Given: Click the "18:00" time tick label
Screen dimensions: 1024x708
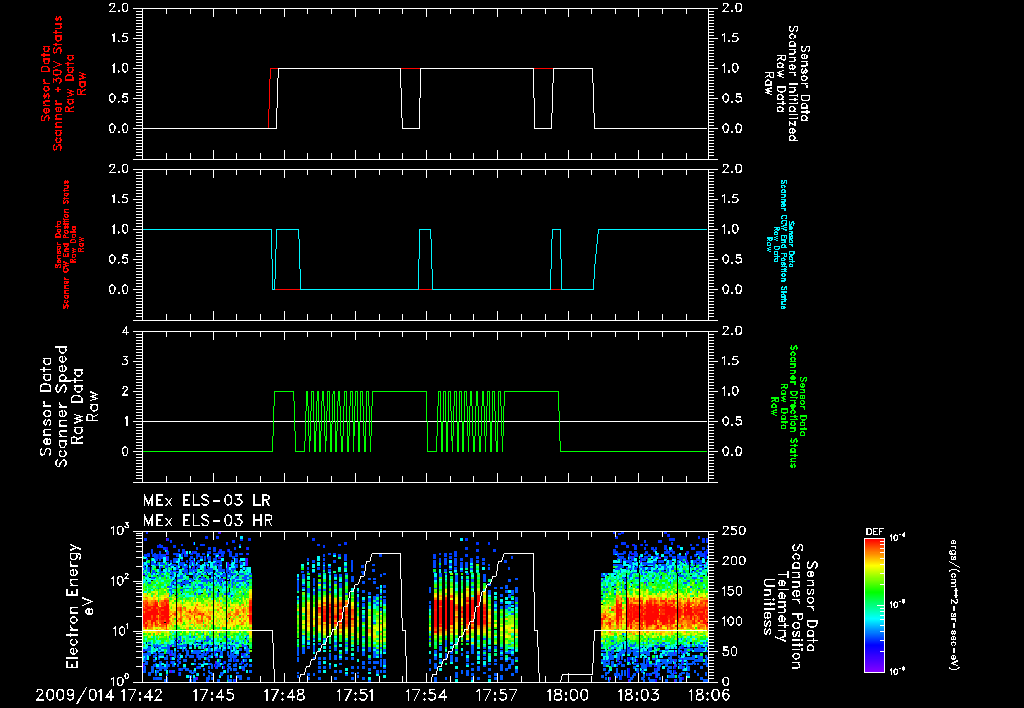Looking at the screenshot, I should (x=568, y=694).
